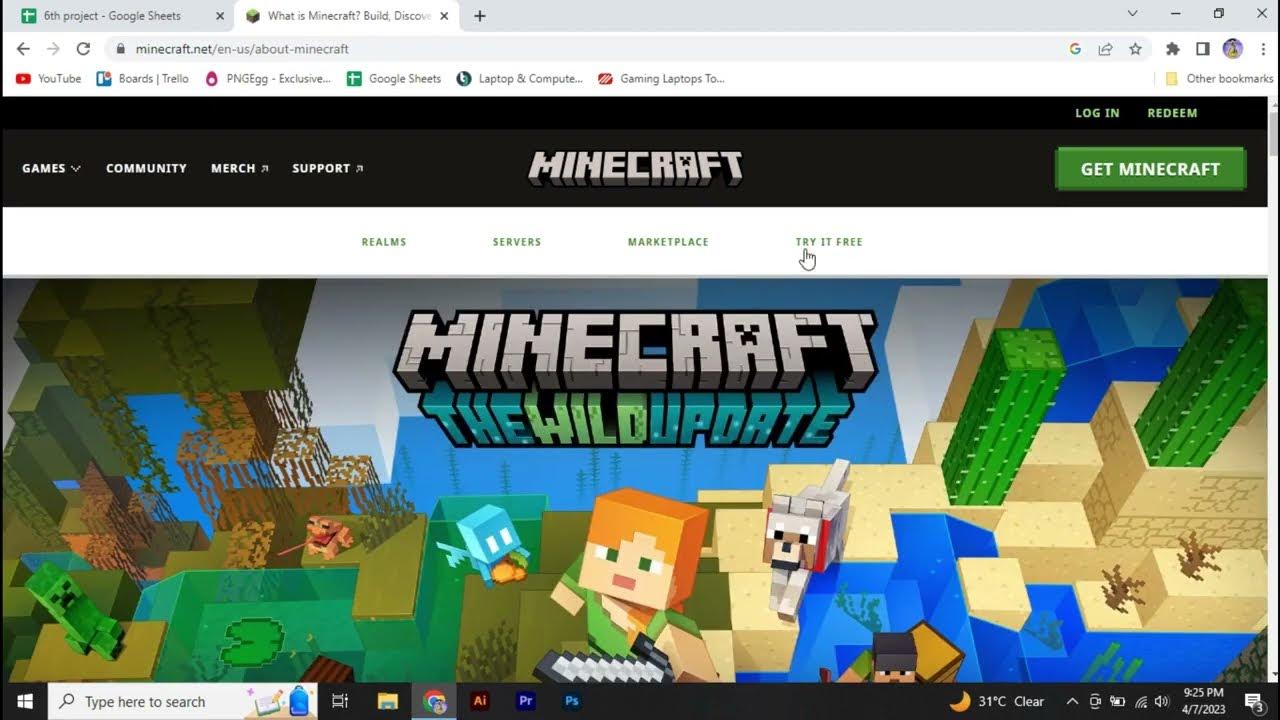Reload the Minecraft page
The image size is (1280, 720).
(x=83, y=48)
